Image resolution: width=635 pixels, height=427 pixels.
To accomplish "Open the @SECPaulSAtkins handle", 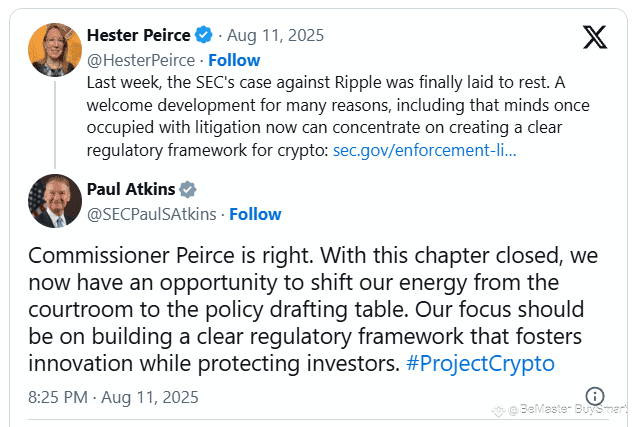I will point(151,214).
